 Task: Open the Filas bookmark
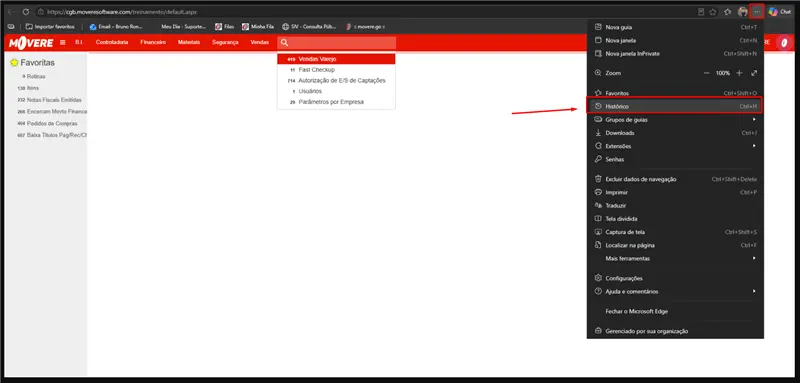(x=224, y=27)
